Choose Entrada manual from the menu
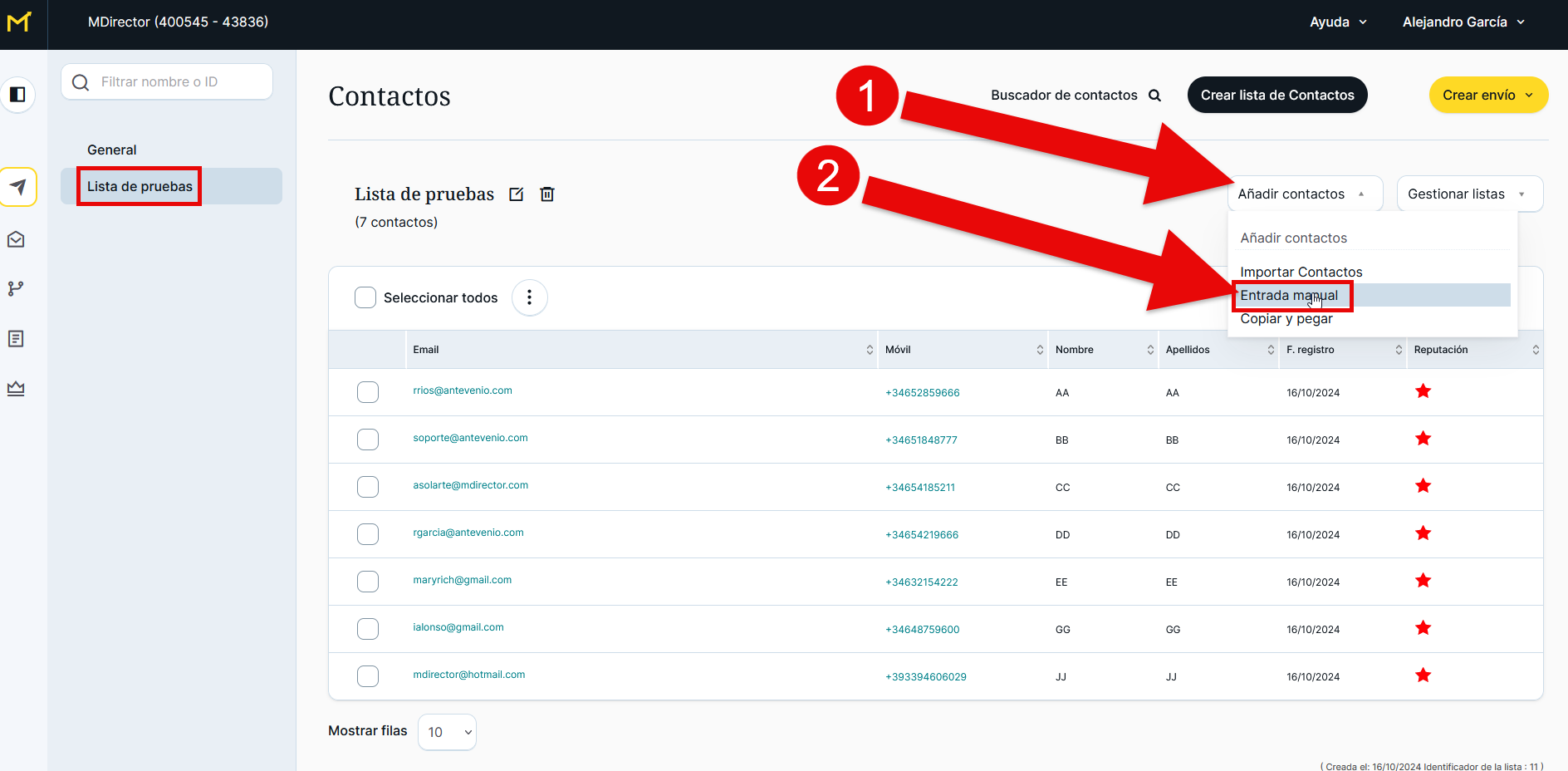The width and height of the screenshot is (1568, 771). tap(1289, 296)
